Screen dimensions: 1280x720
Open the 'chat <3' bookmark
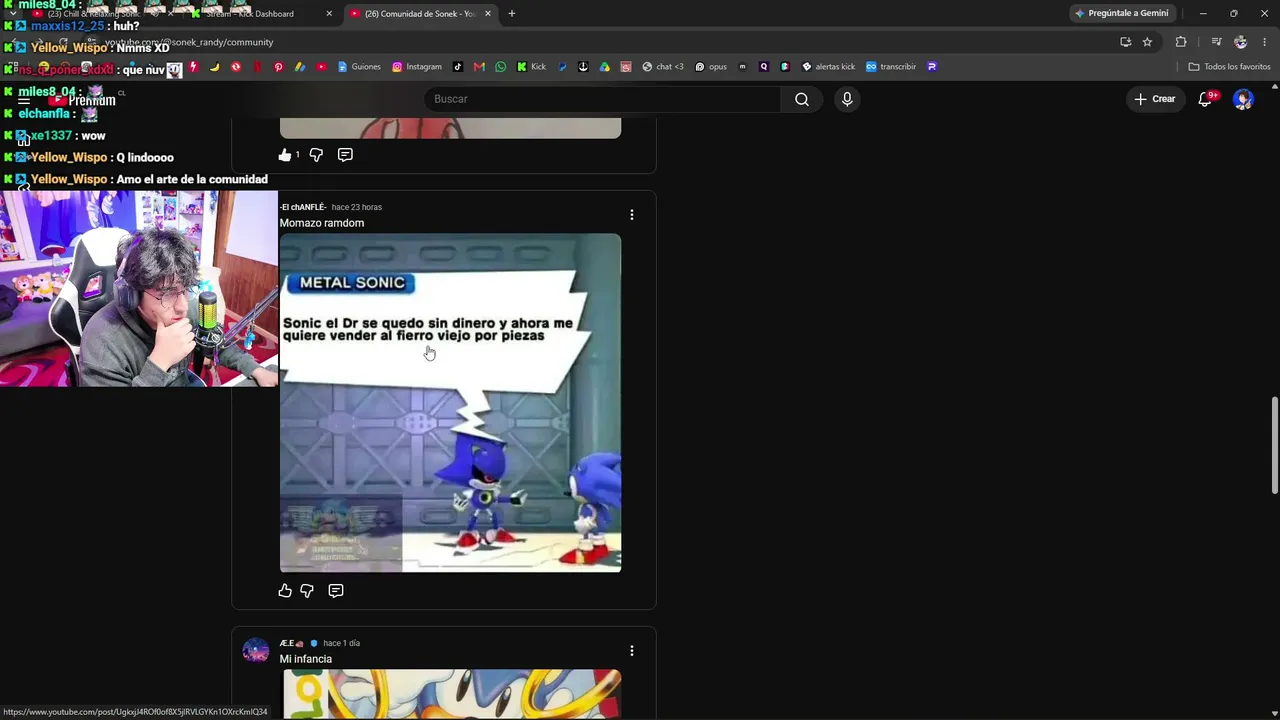663,67
